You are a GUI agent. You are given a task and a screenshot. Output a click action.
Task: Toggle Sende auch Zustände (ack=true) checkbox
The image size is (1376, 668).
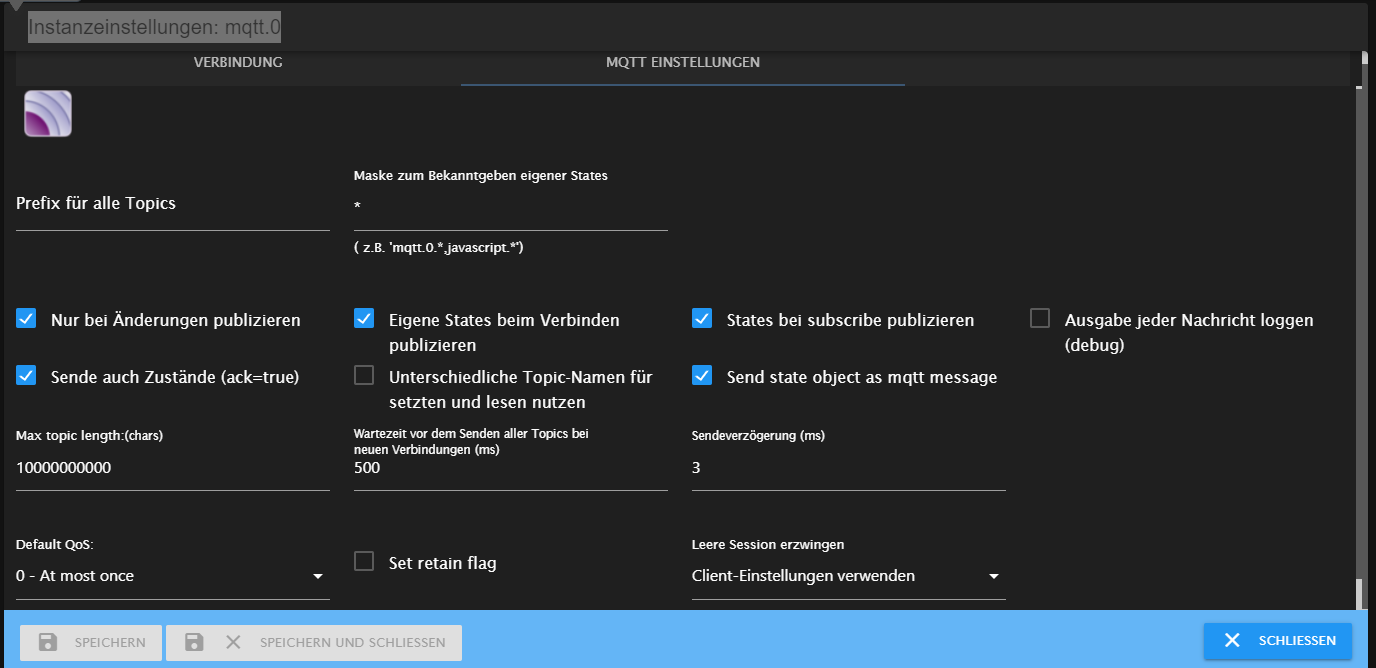27,376
